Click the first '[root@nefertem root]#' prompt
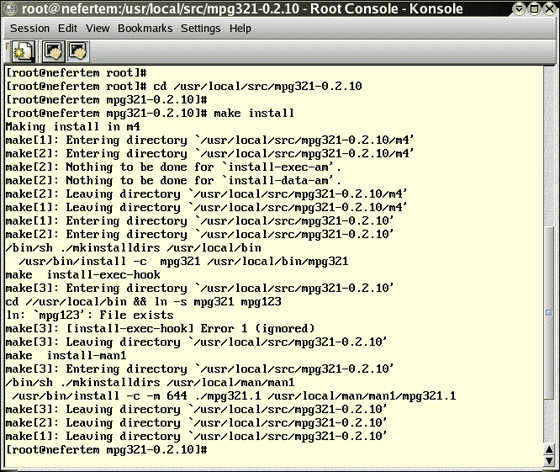Screen dimensions: 560x472 (x=76, y=73)
